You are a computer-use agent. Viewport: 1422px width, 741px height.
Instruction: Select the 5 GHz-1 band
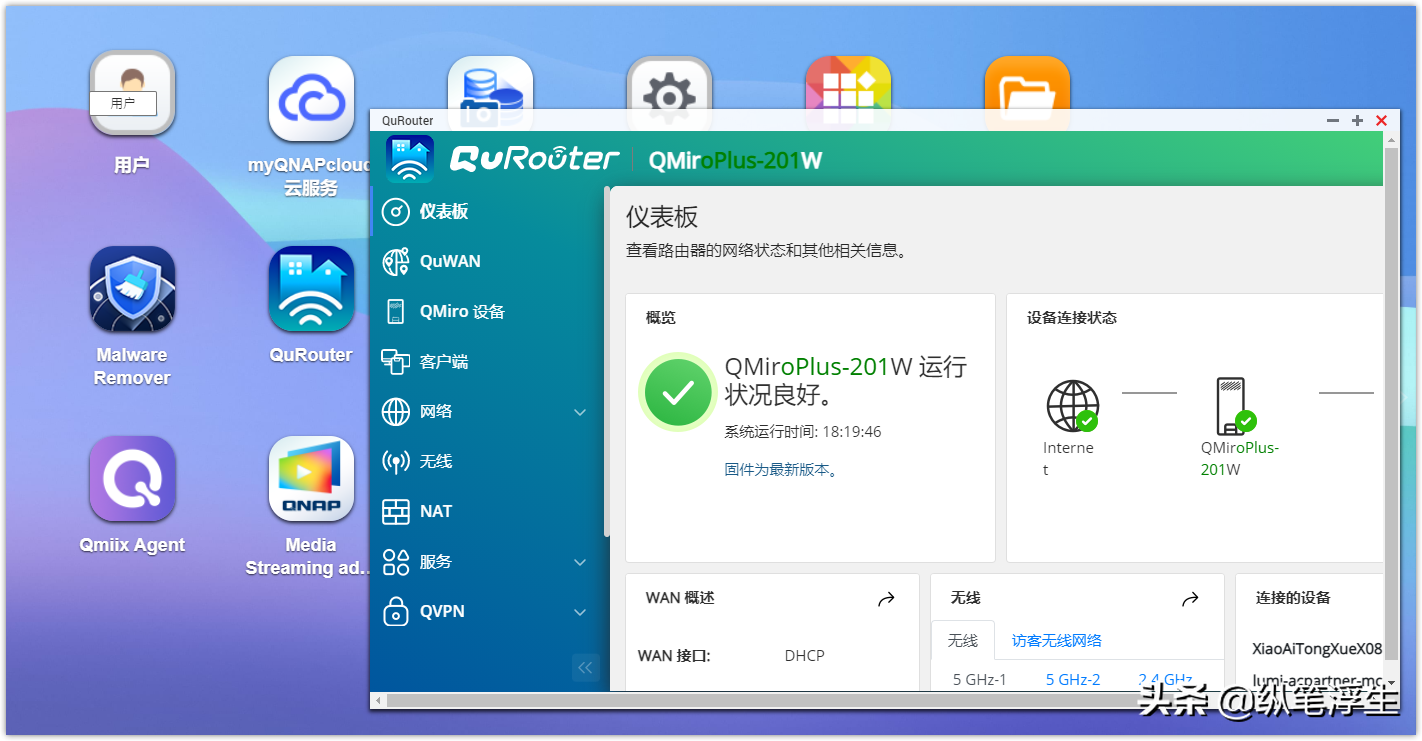980,680
